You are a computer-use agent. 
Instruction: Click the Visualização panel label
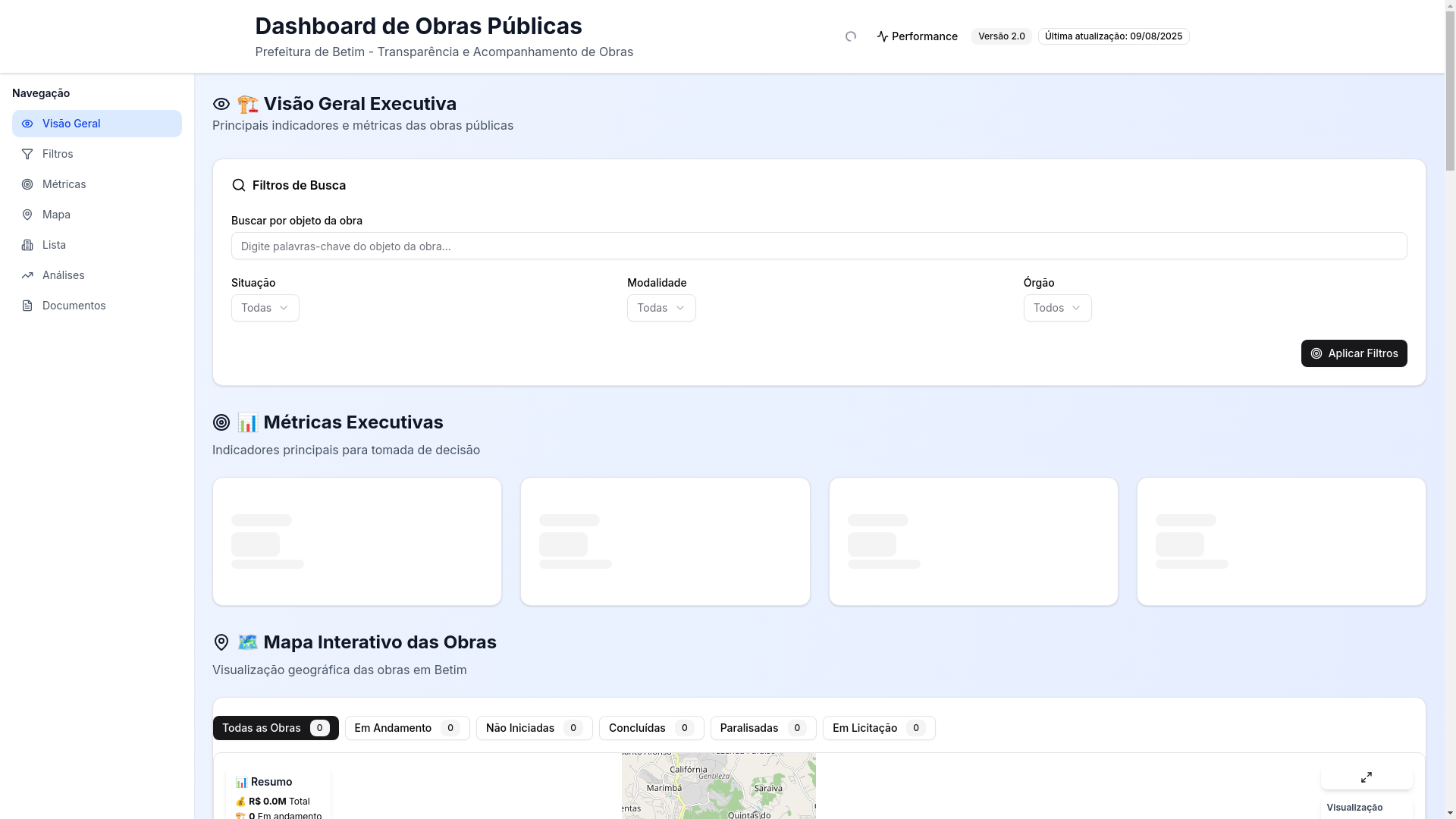coord(1354,808)
